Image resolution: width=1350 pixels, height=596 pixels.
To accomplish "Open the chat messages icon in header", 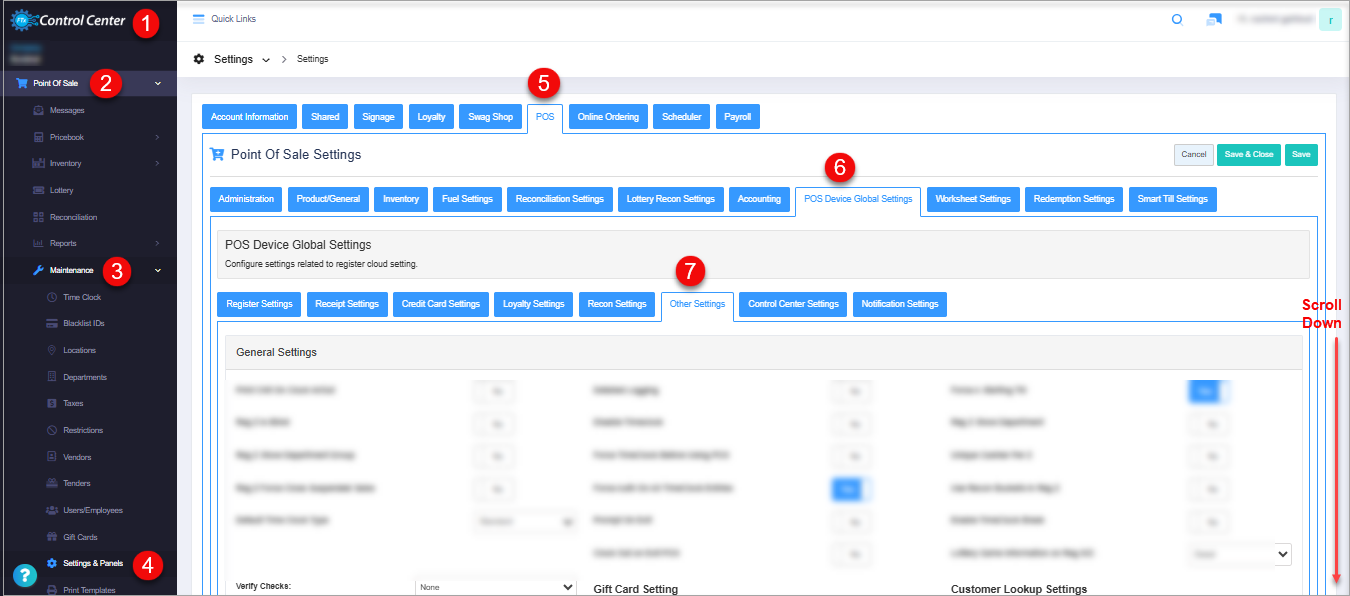I will click(x=1214, y=19).
